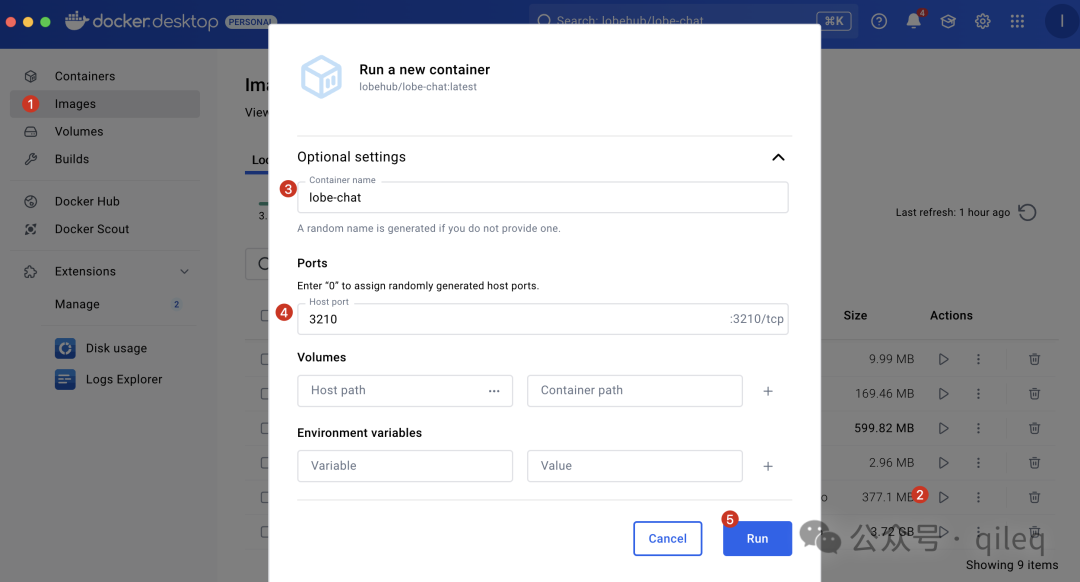Click the Docker Desktop whale logo
The height and width of the screenshot is (582, 1080).
[x=76, y=21]
